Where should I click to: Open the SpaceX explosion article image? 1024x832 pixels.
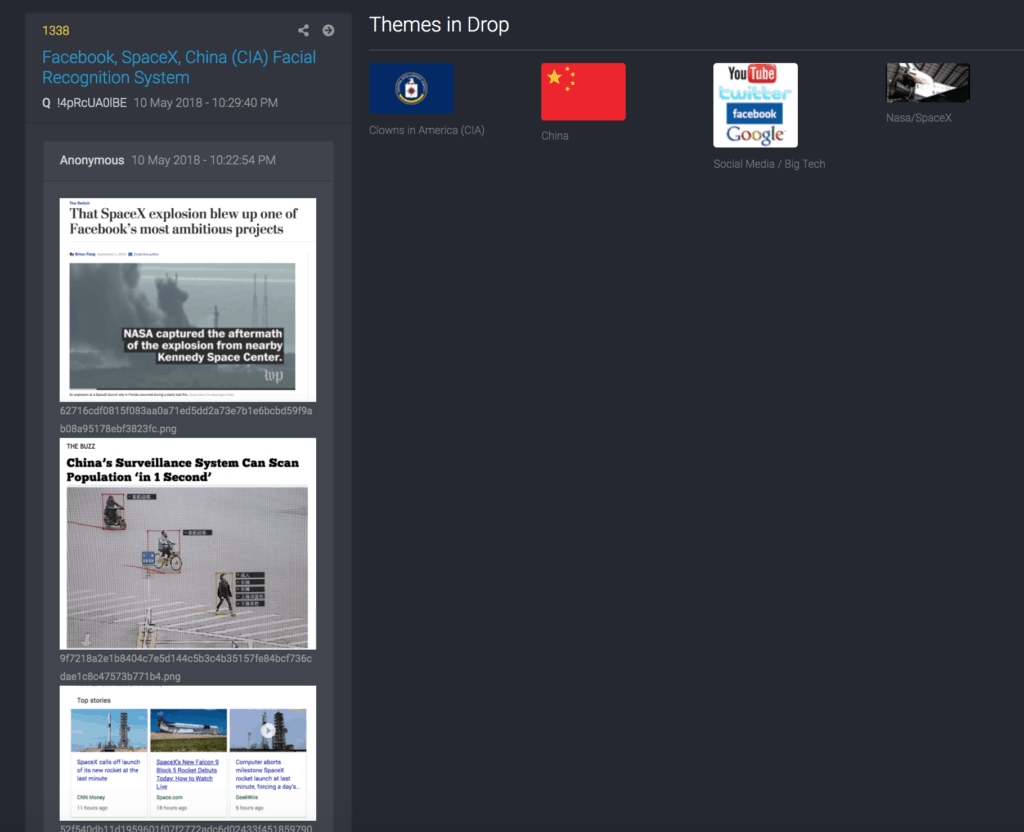click(x=188, y=300)
